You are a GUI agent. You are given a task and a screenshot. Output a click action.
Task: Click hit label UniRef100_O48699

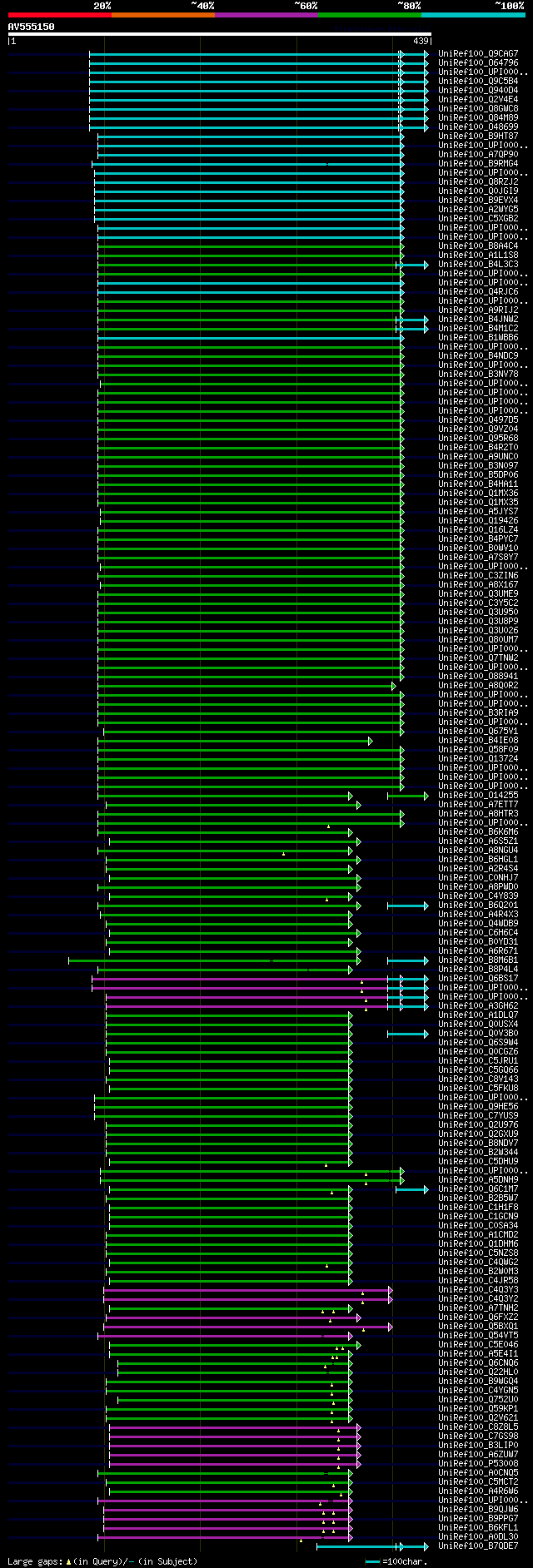(478, 127)
